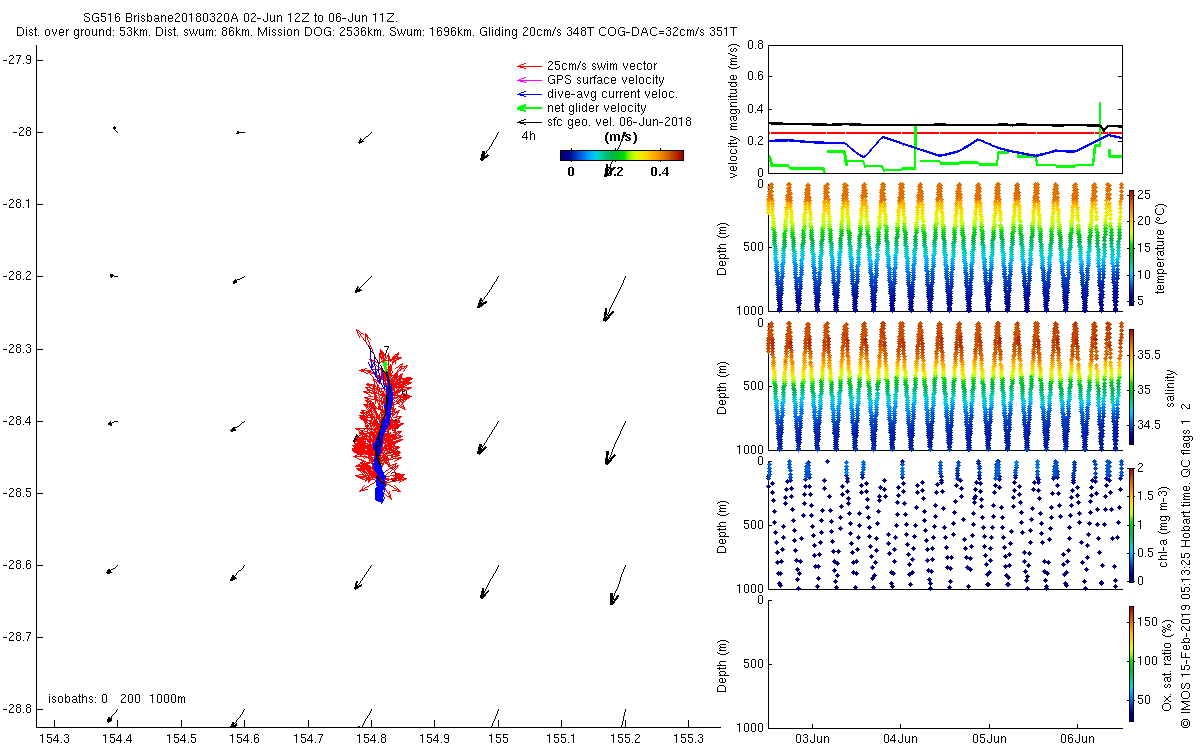Click the '05Jun' time axis tick
Image resolution: width=1200 pixels, height=750 pixels.
(989, 739)
